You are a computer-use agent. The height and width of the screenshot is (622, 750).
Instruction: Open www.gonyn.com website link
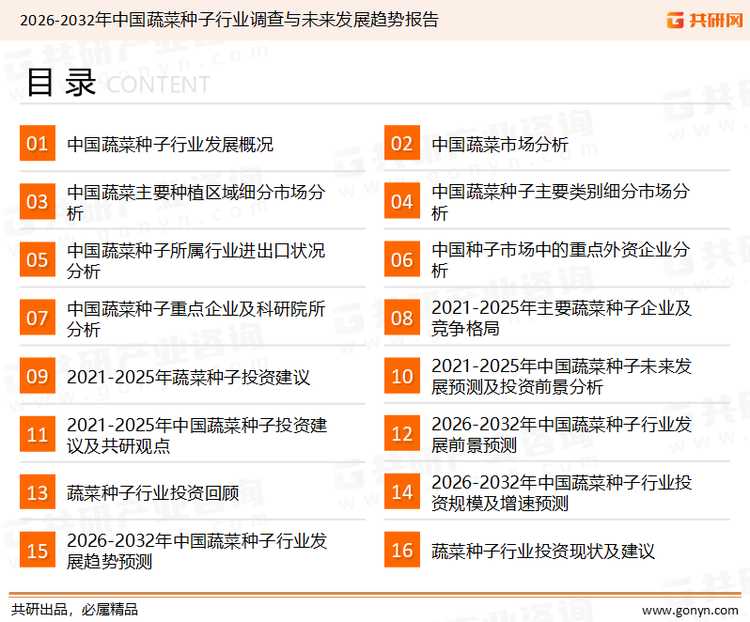coord(689,609)
